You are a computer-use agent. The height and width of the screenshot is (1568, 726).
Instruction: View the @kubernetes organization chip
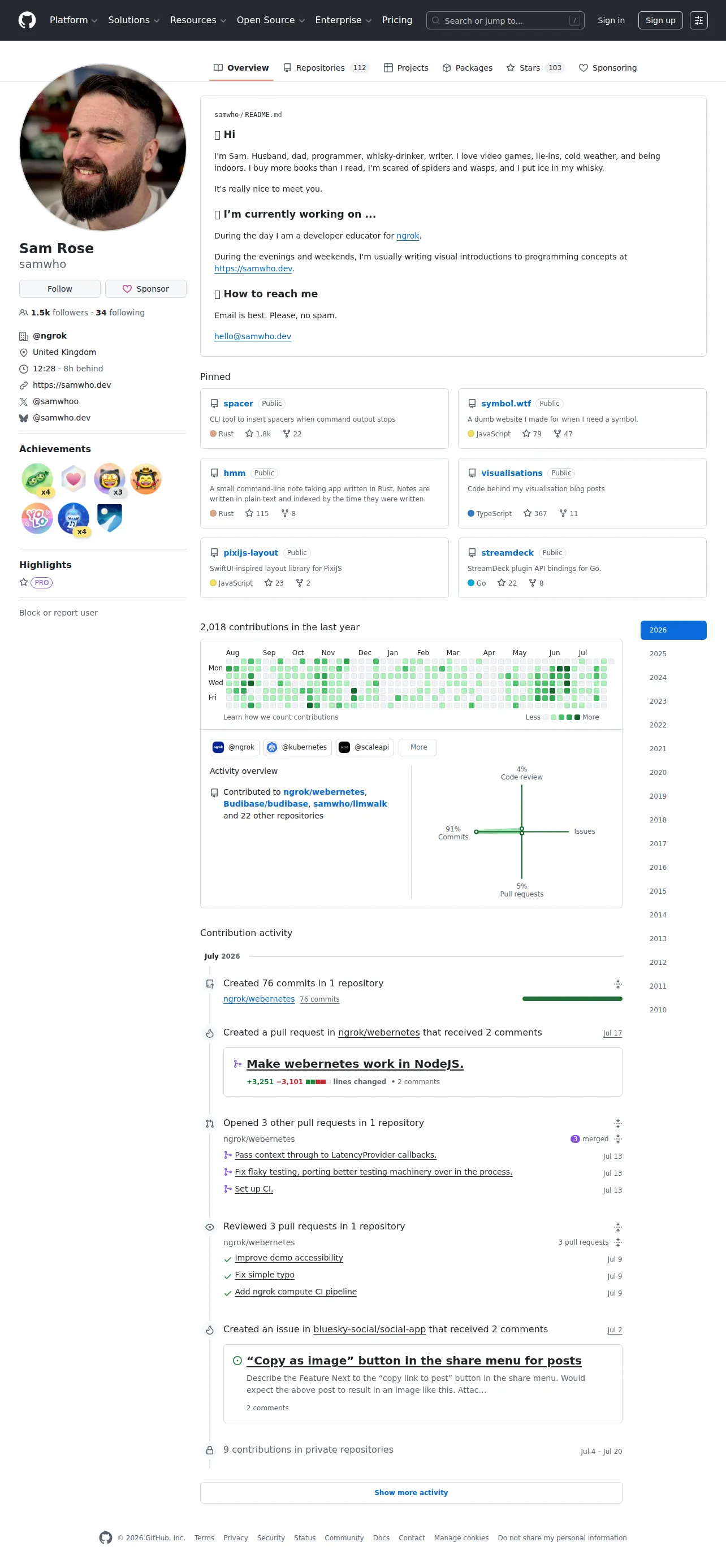(297, 747)
